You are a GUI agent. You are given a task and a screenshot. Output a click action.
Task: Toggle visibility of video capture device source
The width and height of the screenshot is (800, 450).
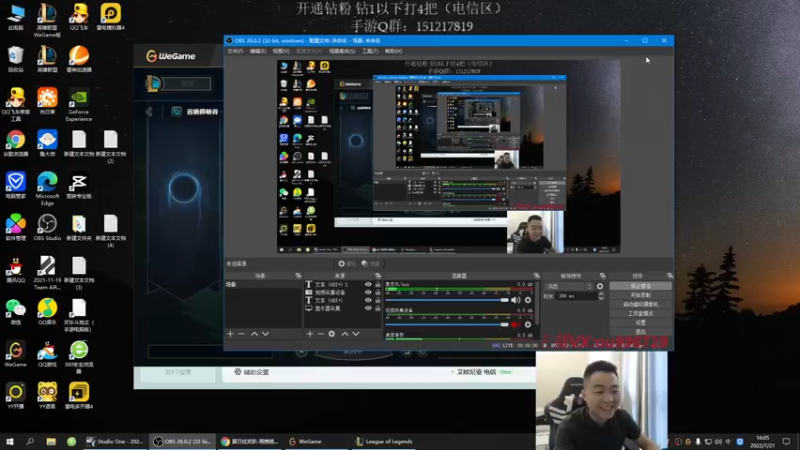(368, 292)
